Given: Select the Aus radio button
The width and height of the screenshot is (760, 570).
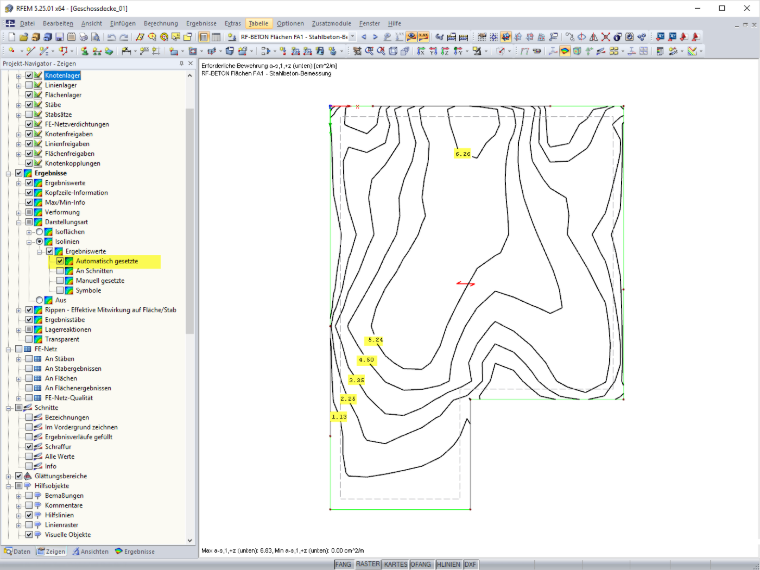Looking at the screenshot, I should click(x=39, y=300).
